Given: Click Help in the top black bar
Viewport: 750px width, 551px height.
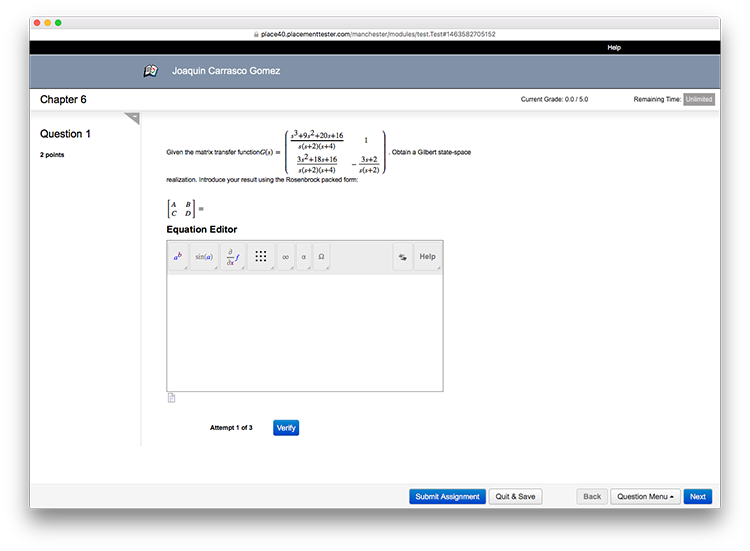Looking at the screenshot, I should (614, 47).
